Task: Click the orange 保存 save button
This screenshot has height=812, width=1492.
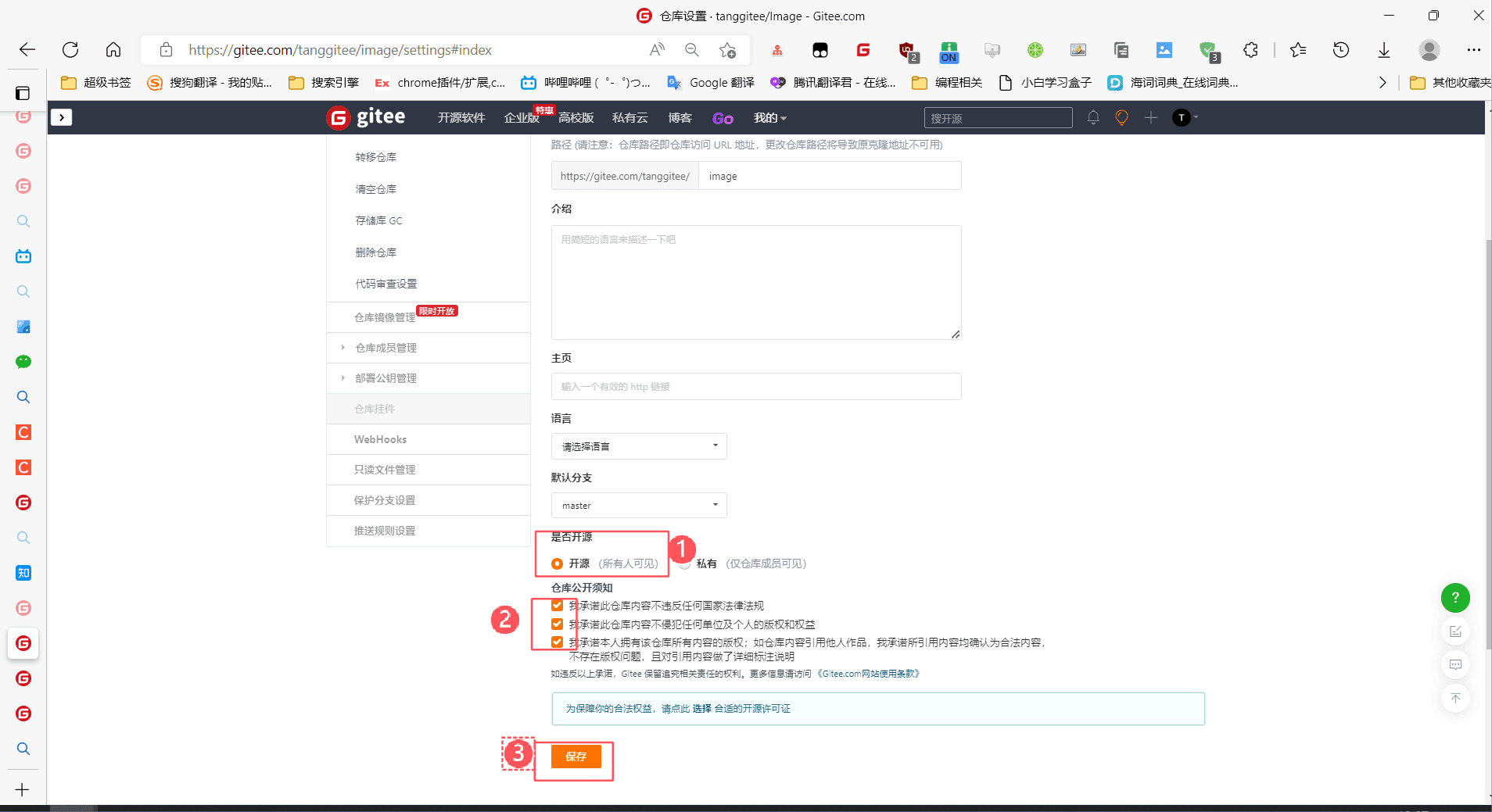Action: [576, 757]
